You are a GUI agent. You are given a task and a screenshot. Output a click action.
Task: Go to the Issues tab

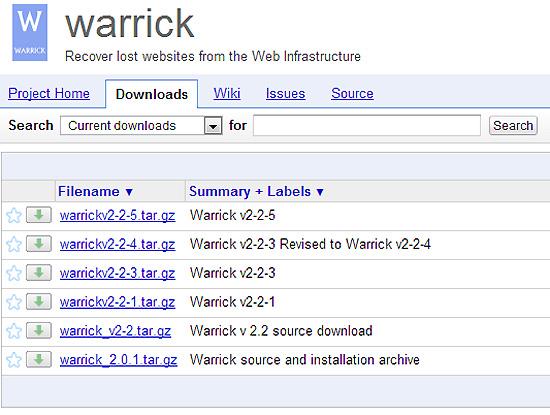[285, 94]
